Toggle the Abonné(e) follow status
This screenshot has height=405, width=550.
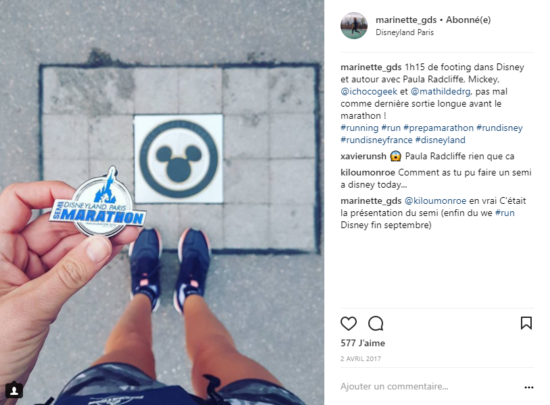(x=468, y=20)
